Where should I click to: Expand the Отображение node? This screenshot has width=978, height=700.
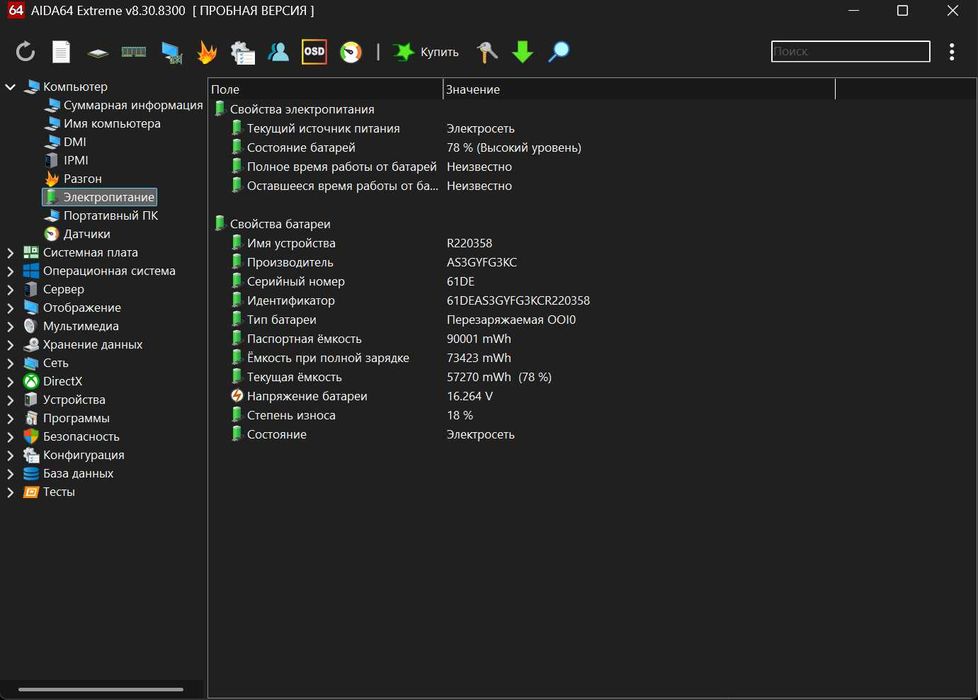tap(11, 308)
